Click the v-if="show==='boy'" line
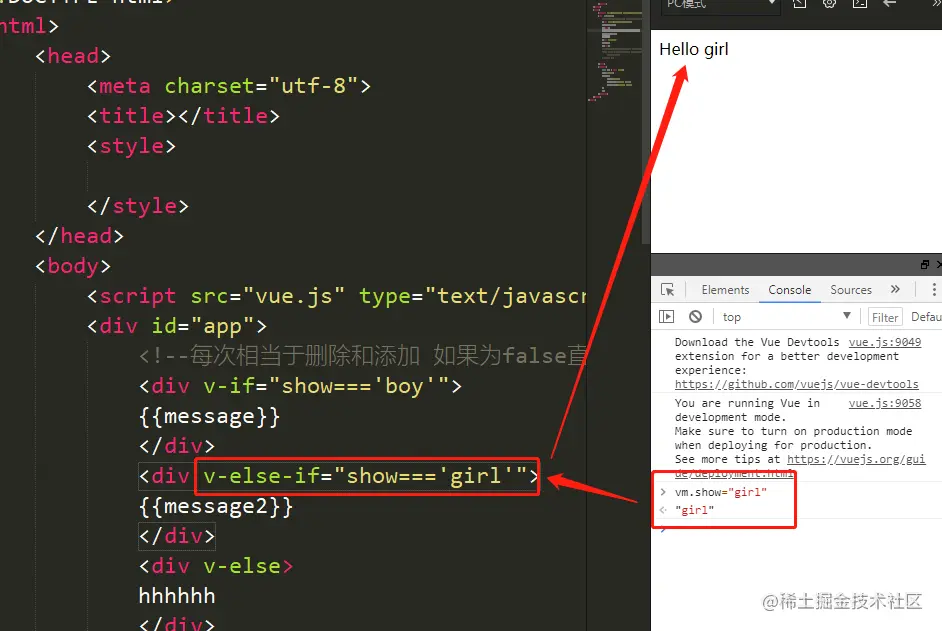The image size is (942, 631). pyautogui.click(x=300, y=386)
